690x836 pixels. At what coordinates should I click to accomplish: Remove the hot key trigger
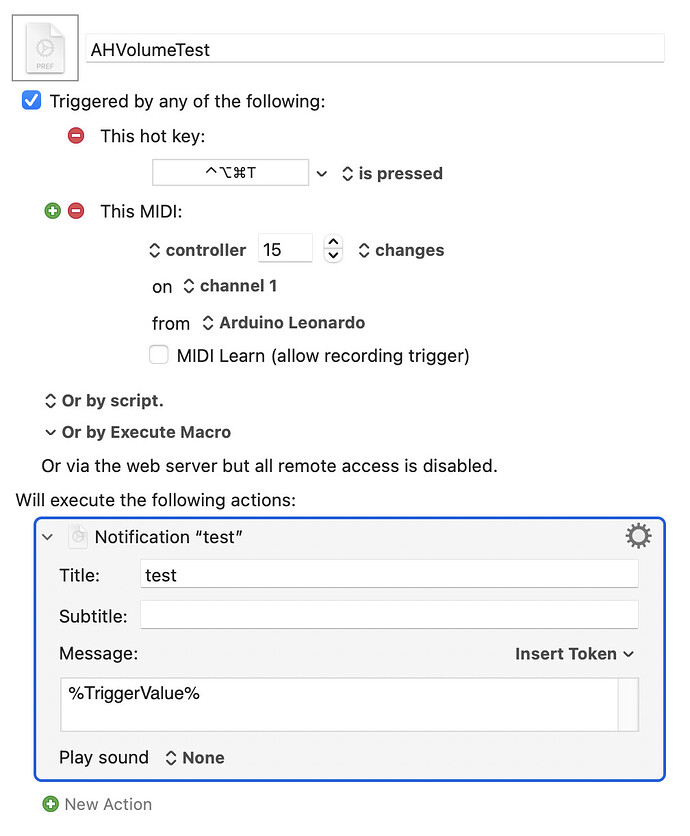76,136
